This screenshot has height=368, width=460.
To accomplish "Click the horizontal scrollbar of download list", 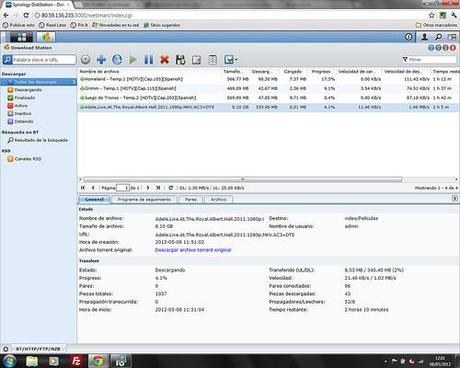I will click(x=242, y=179).
